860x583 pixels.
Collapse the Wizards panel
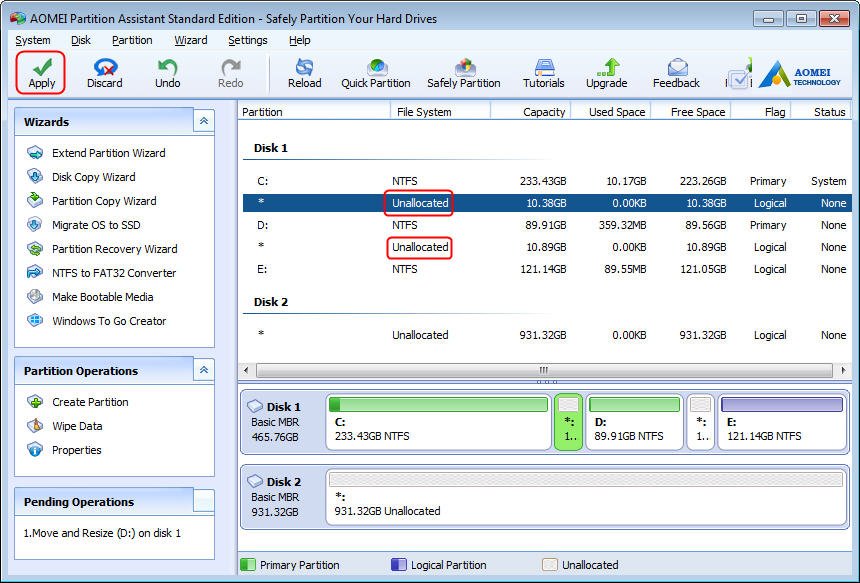coord(203,121)
